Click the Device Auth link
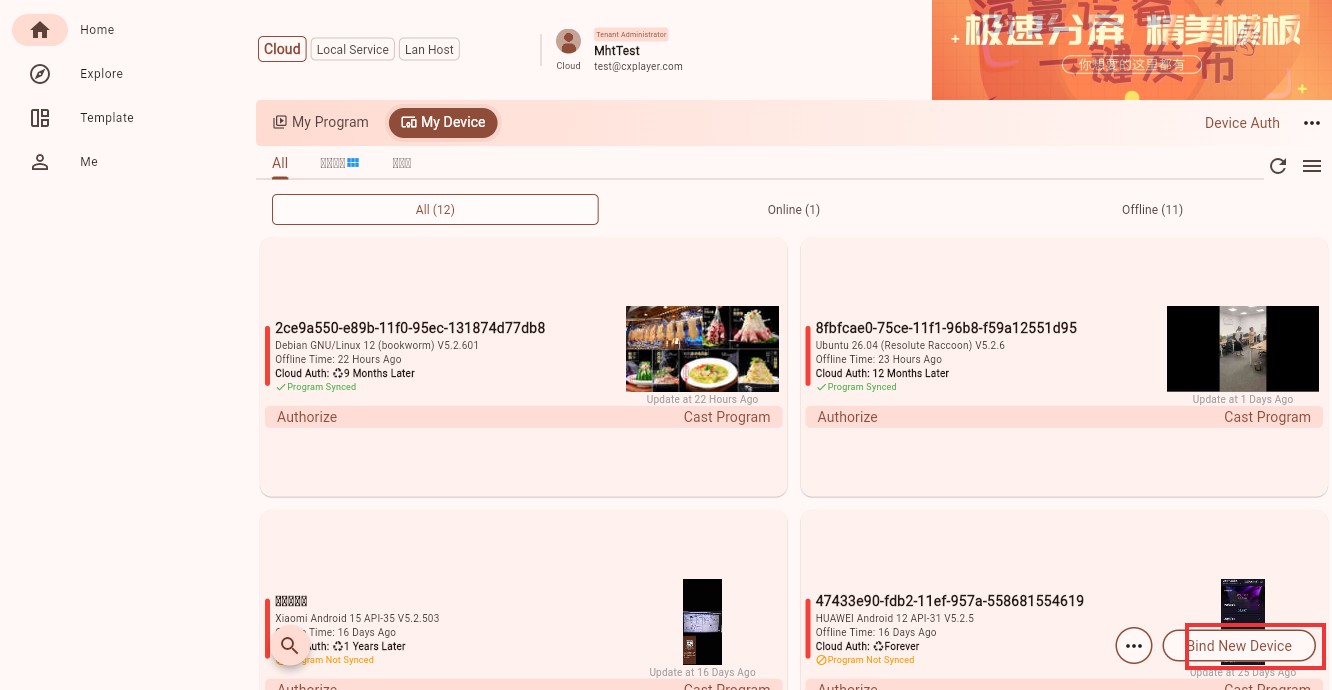1332x690 pixels. [1242, 123]
